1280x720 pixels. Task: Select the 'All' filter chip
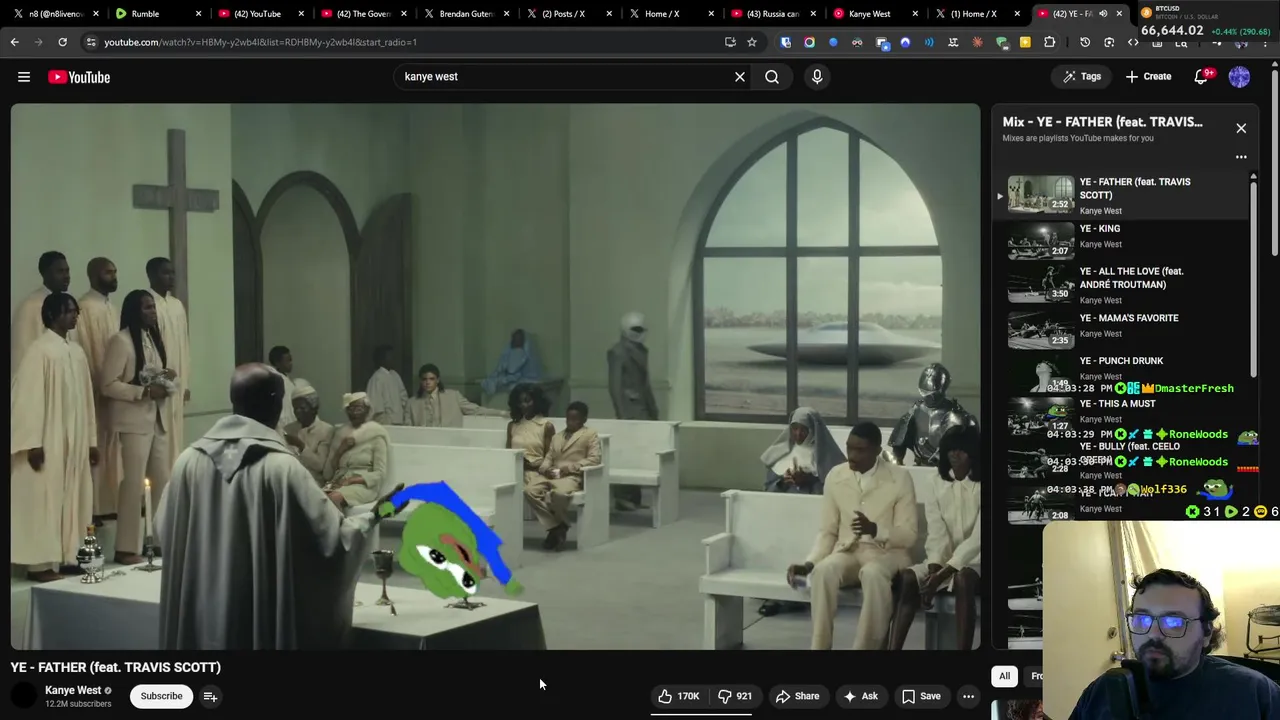1004,676
